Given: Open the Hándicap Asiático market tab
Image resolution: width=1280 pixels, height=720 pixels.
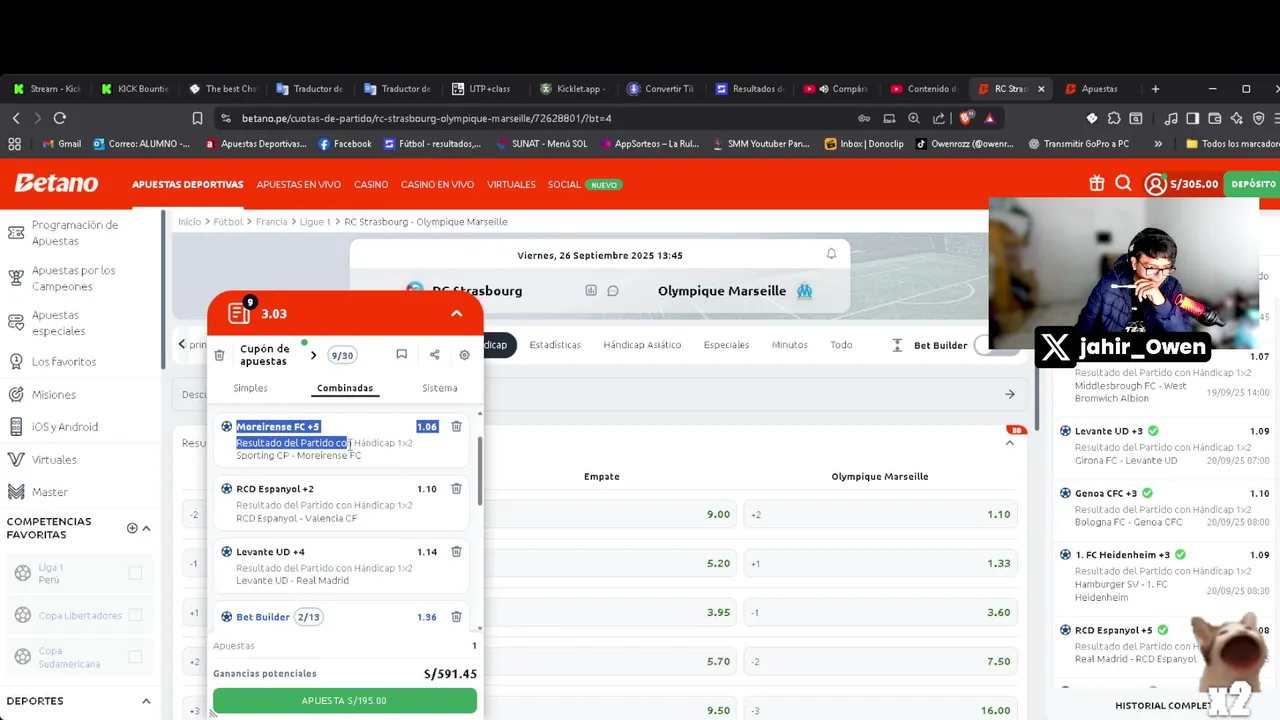Looking at the screenshot, I should (x=642, y=345).
